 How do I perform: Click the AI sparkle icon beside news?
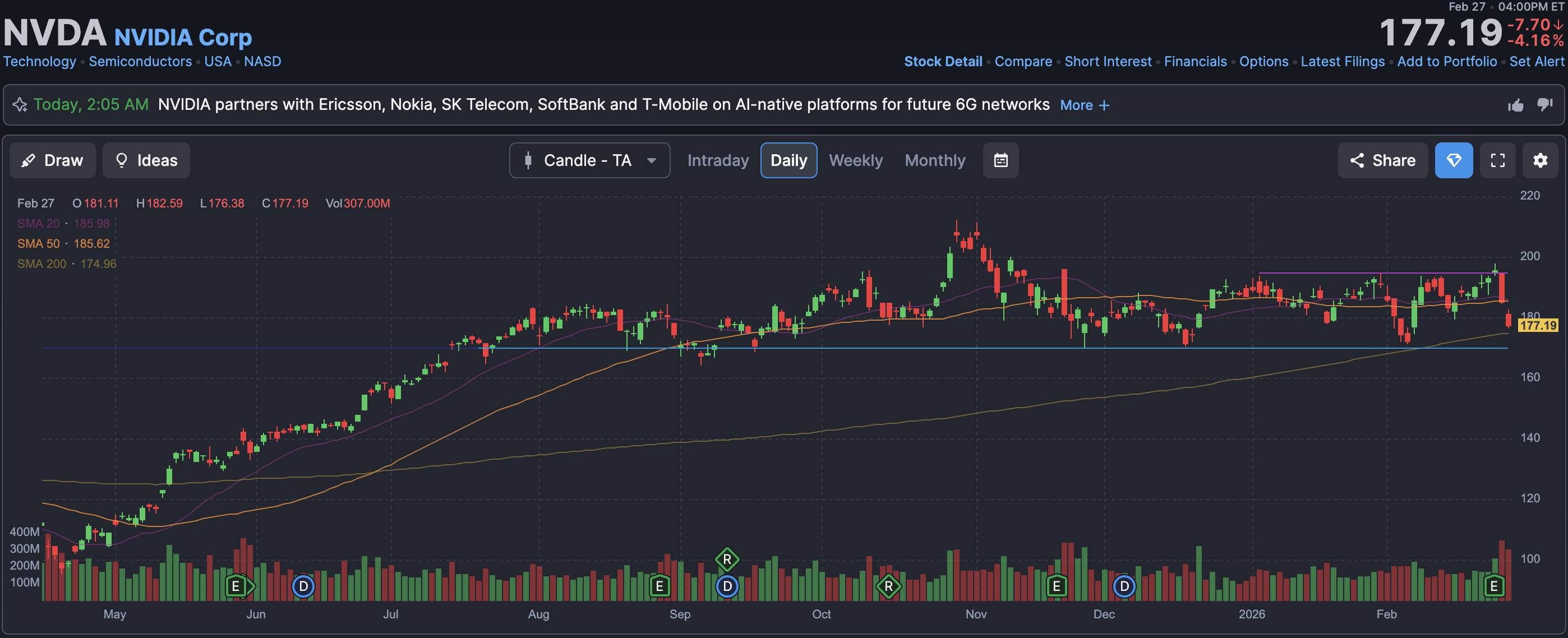(20, 105)
